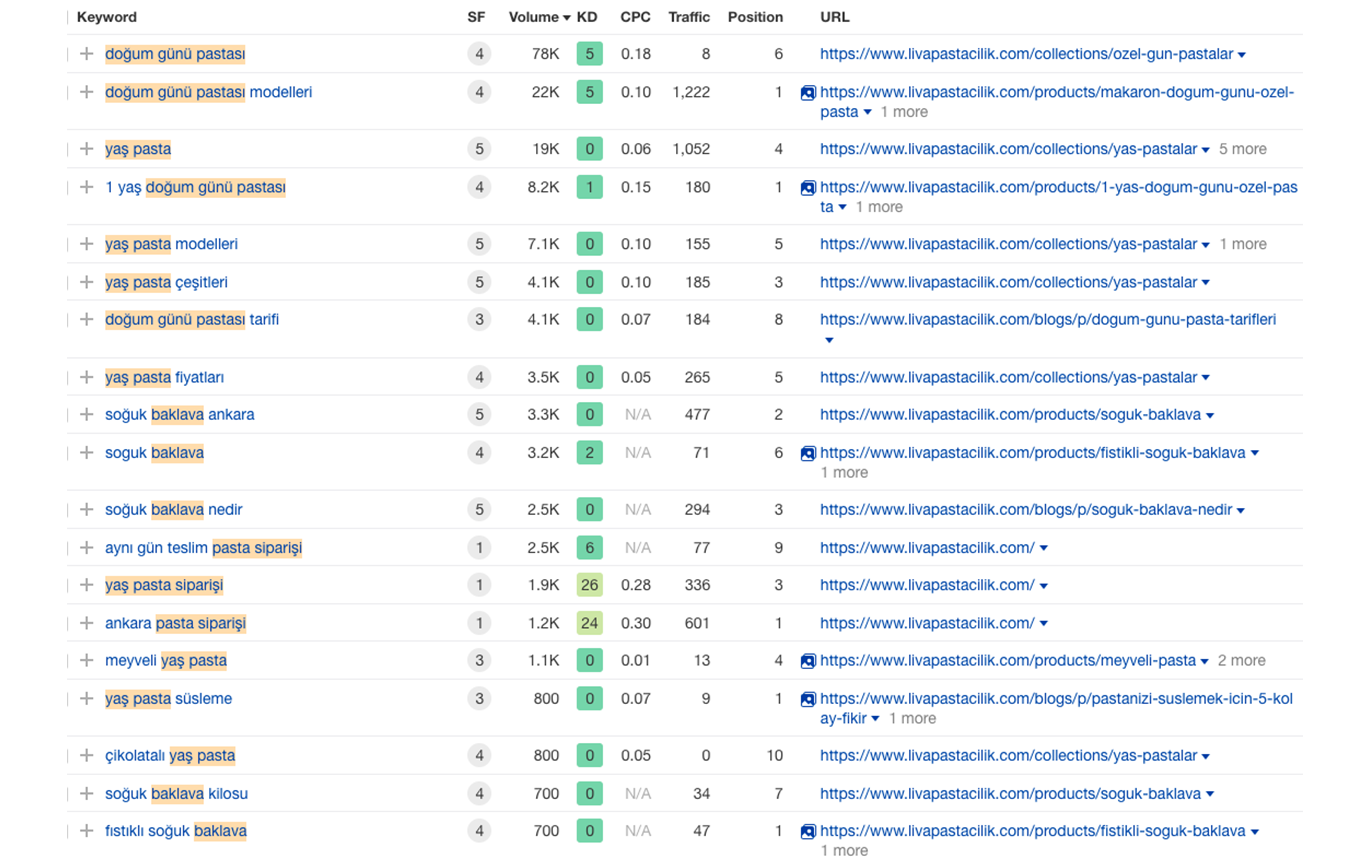Click the plus icon beside 'doğum günü pastası'
Viewport: 1367px width, 867px height.
(86, 54)
